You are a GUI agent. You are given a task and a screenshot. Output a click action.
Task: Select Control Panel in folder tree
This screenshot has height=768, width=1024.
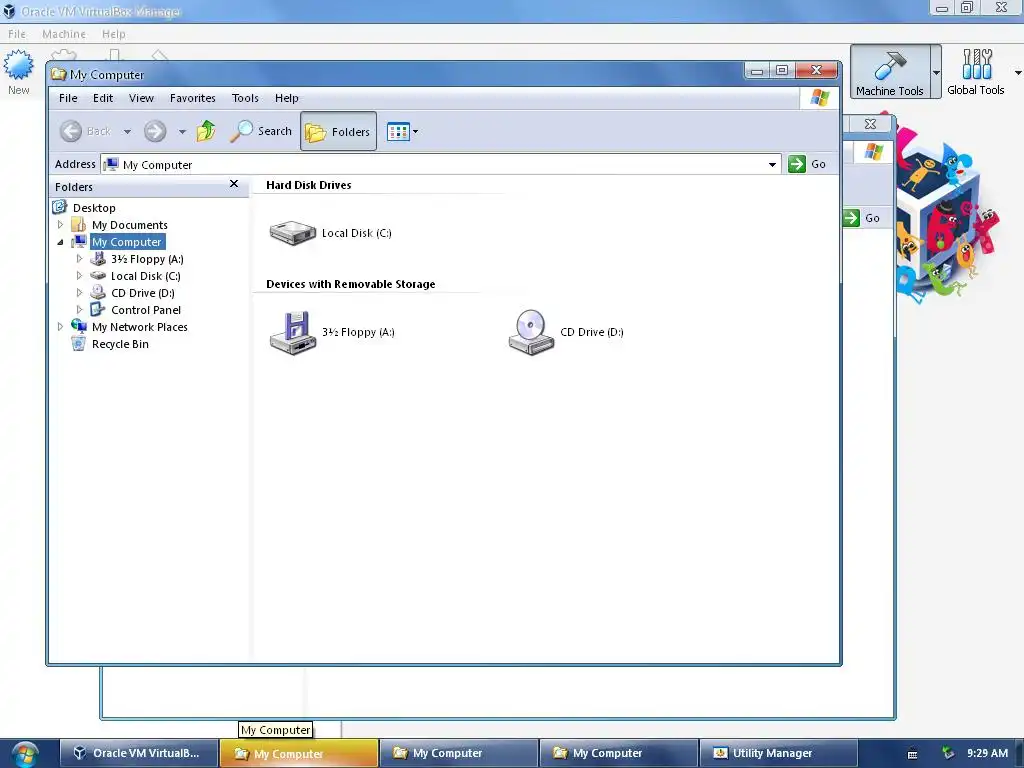tap(146, 310)
